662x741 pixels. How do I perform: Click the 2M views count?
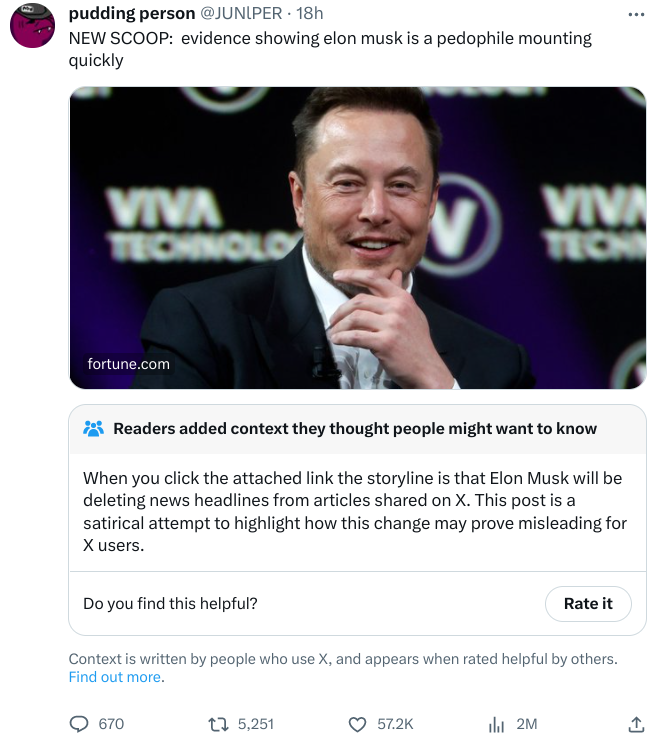(526, 723)
